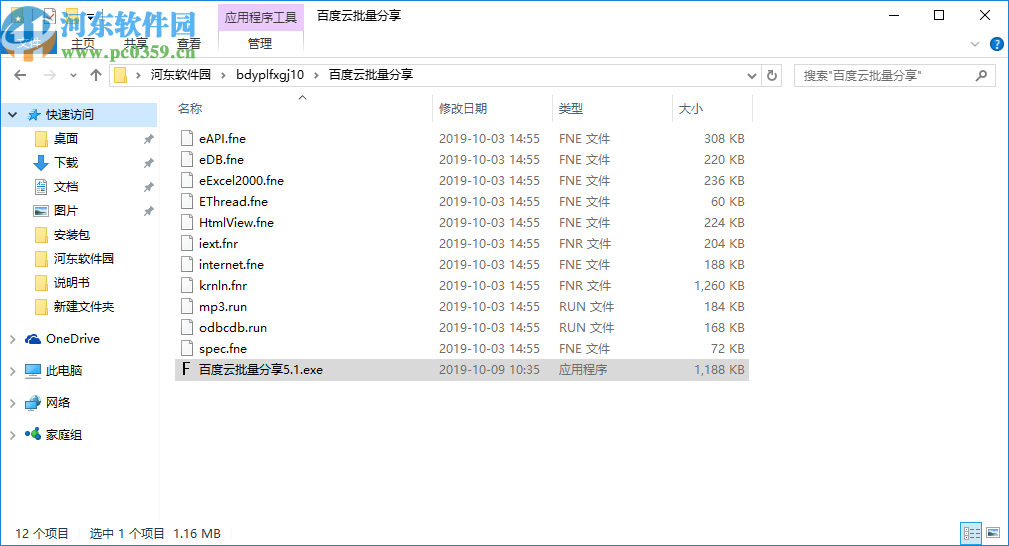Select the EThread.fne file icon
This screenshot has width=1009, height=546.
pyautogui.click(x=187, y=201)
